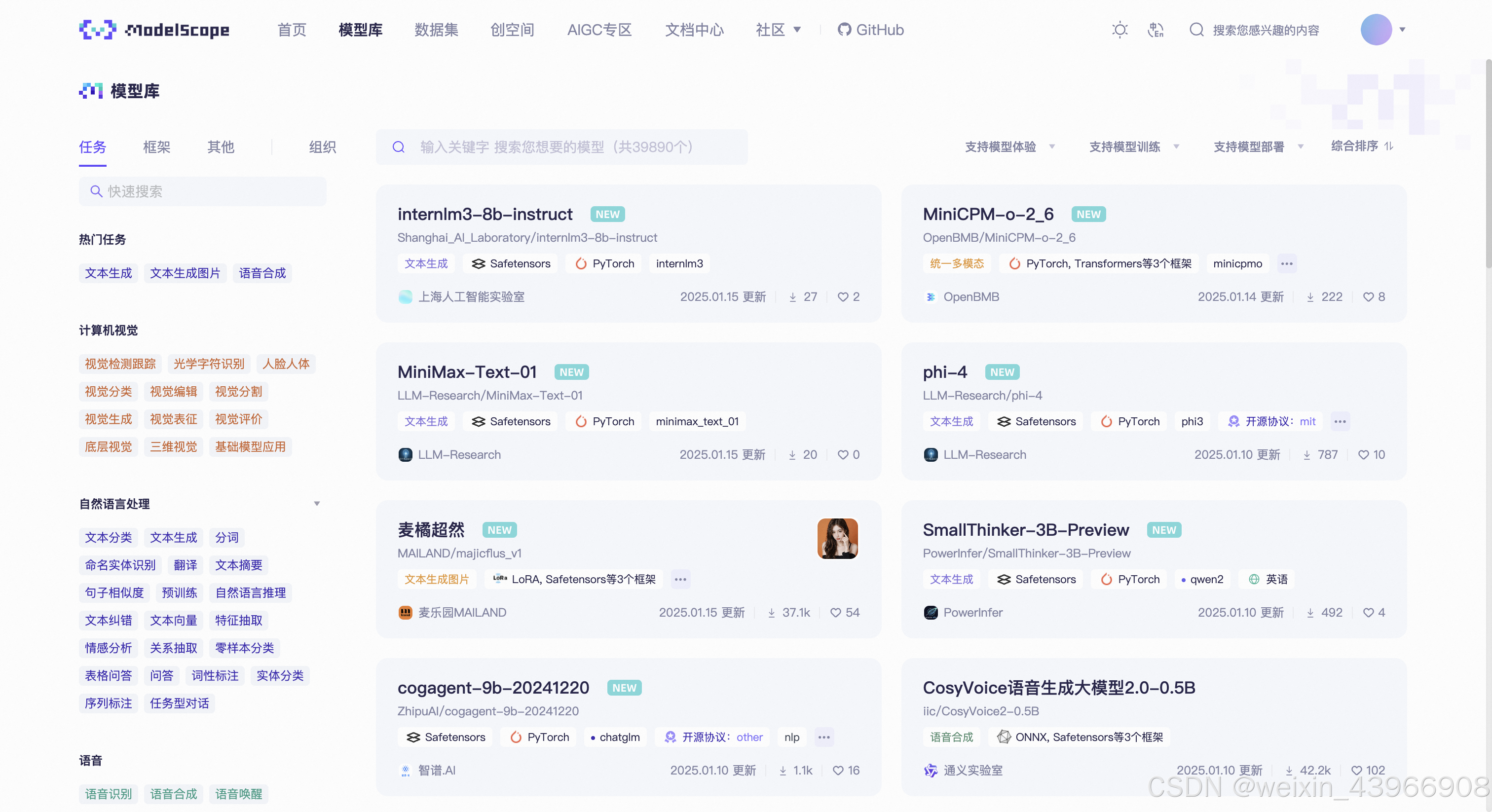Open the internlm3-8b-instruct model link
Viewport: 1492px width, 812px height.
point(484,214)
